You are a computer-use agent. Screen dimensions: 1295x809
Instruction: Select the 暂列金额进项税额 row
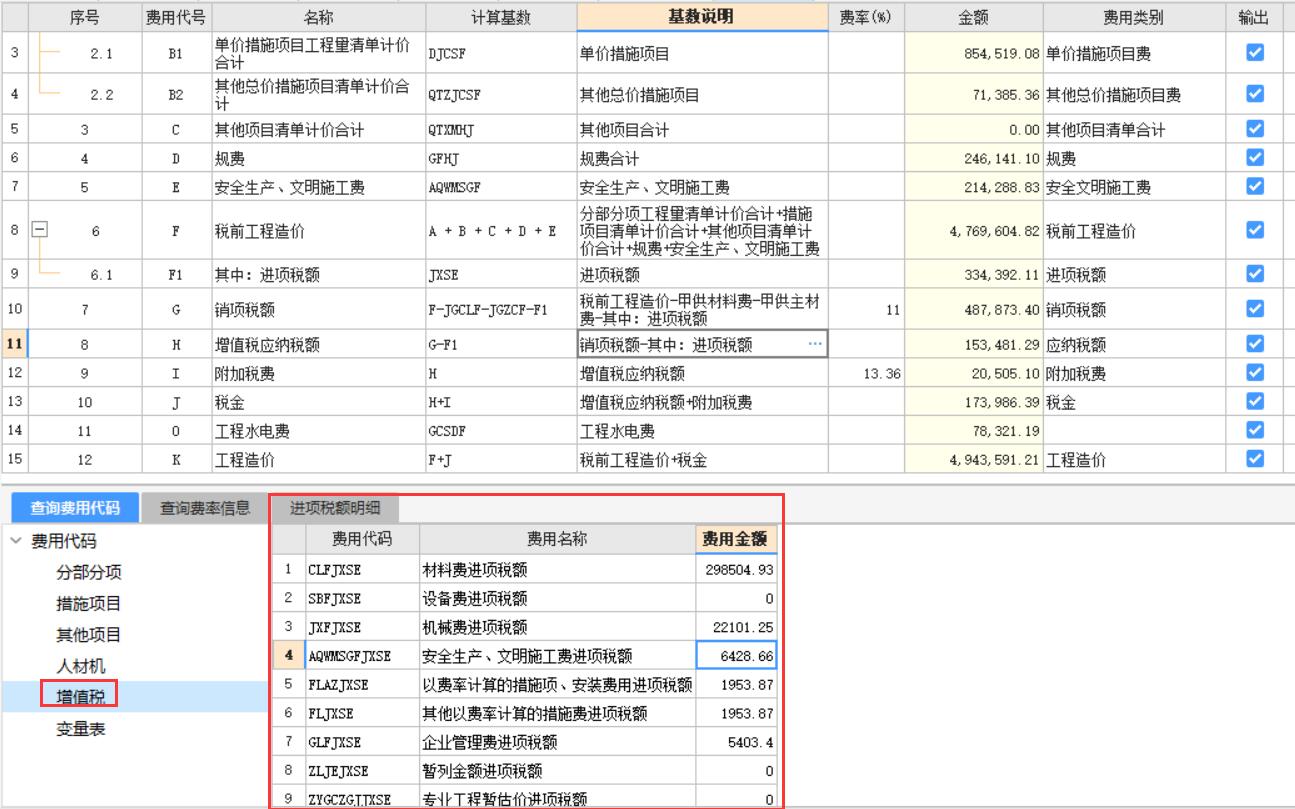pos(525,771)
